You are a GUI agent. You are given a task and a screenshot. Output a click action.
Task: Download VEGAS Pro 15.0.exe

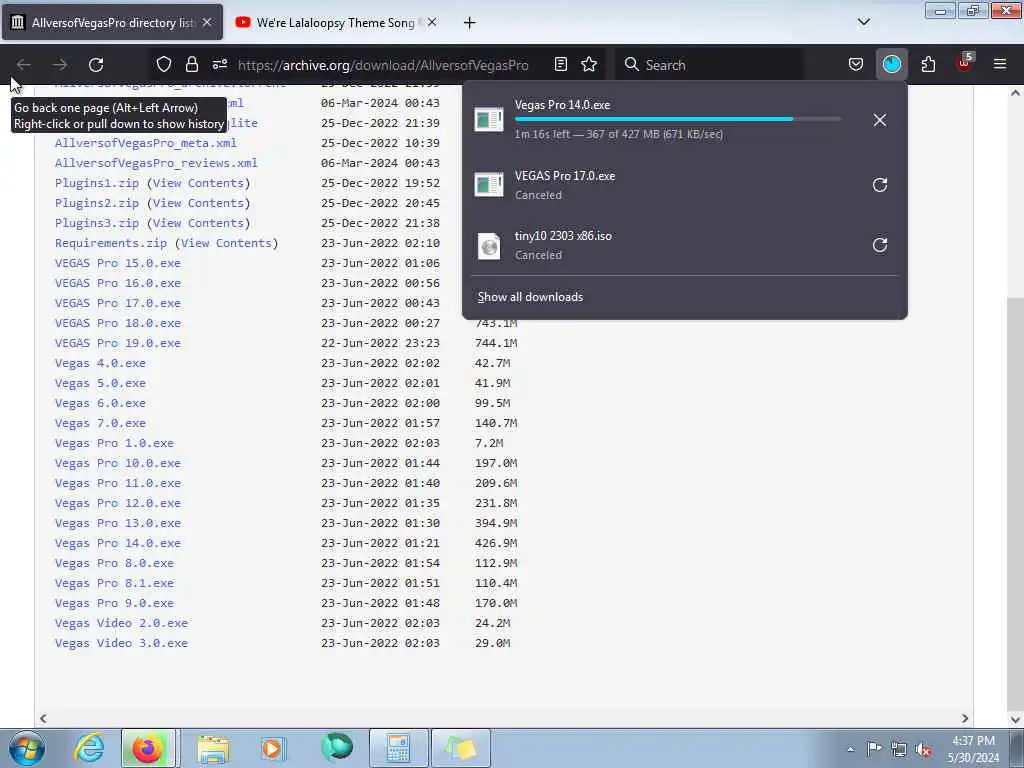118,263
